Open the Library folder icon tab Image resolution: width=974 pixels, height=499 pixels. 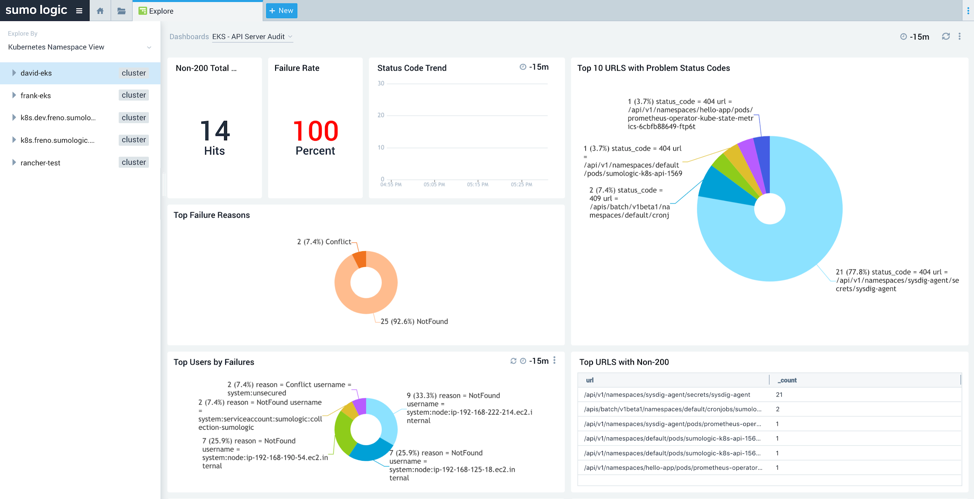click(x=121, y=11)
